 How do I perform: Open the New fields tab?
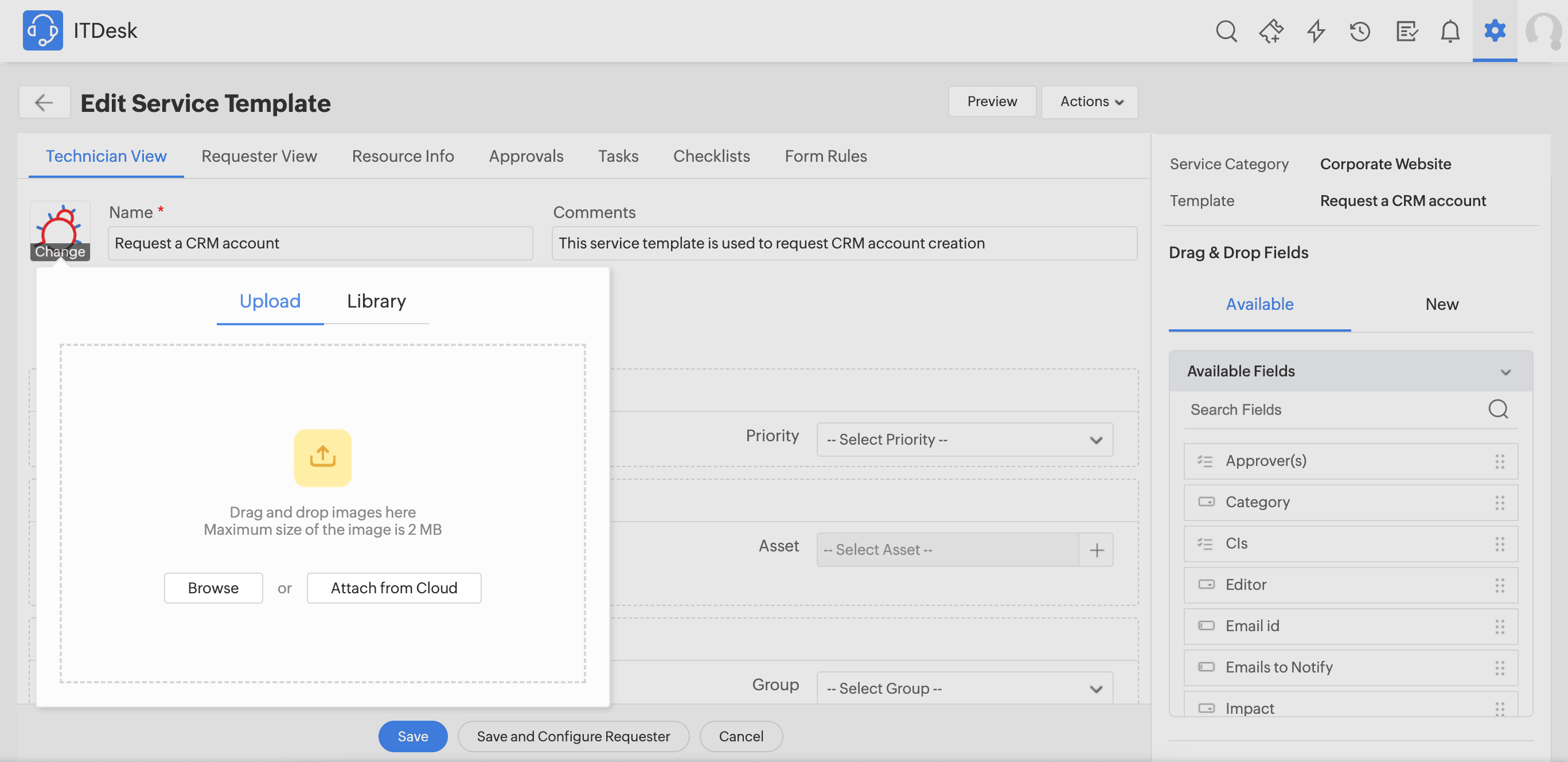click(x=1441, y=304)
